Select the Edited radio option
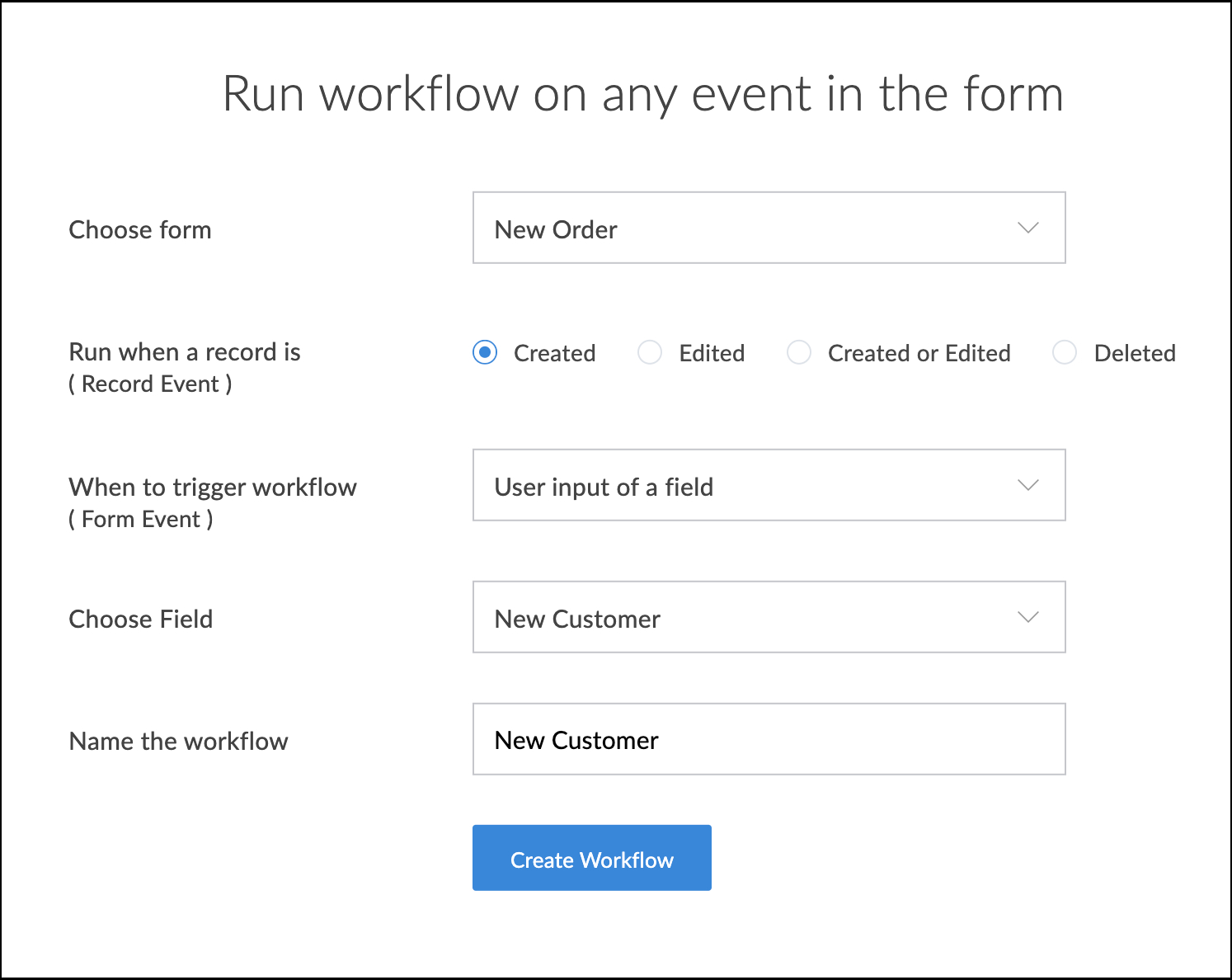The image size is (1232, 980). point(650,353)
